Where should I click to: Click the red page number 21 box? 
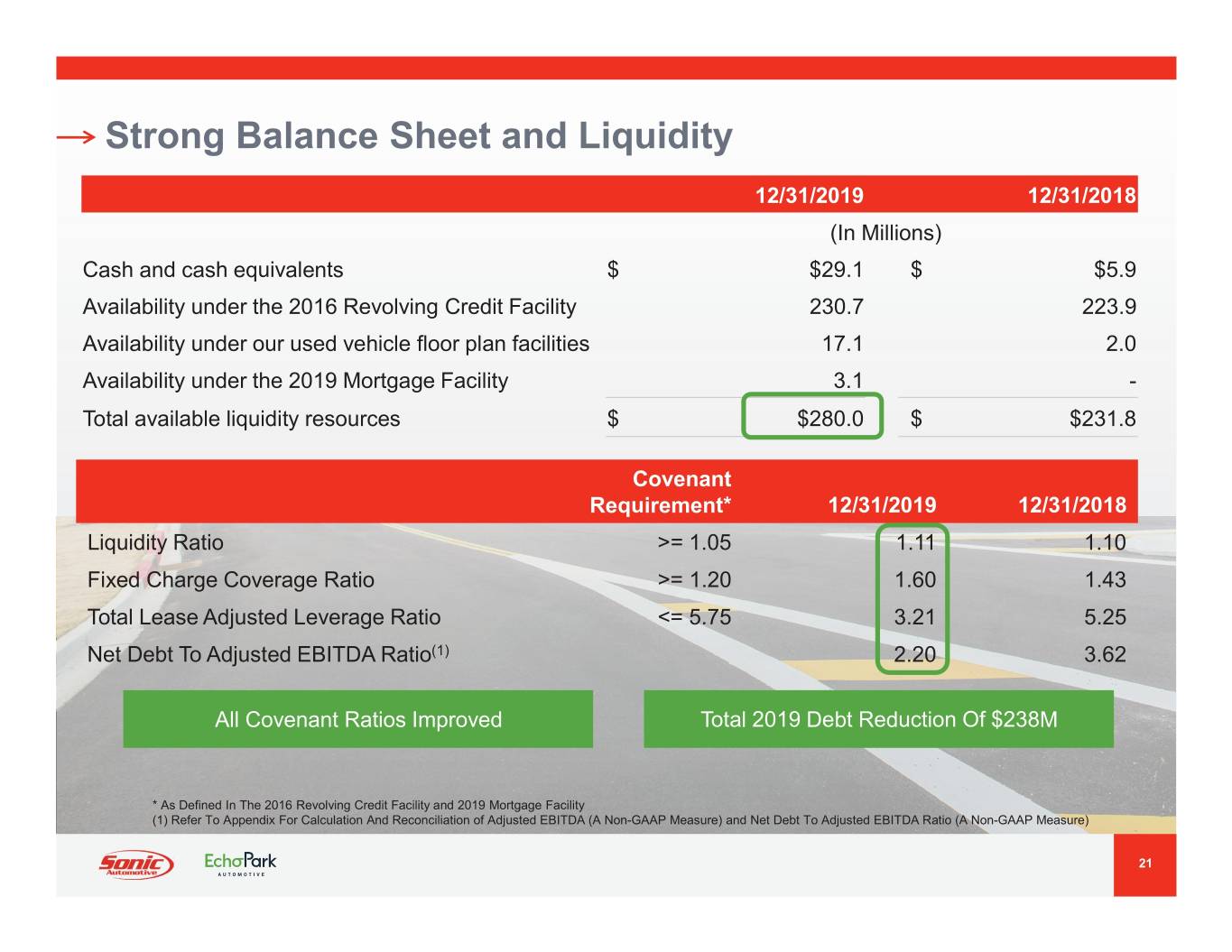[1144, 864]
